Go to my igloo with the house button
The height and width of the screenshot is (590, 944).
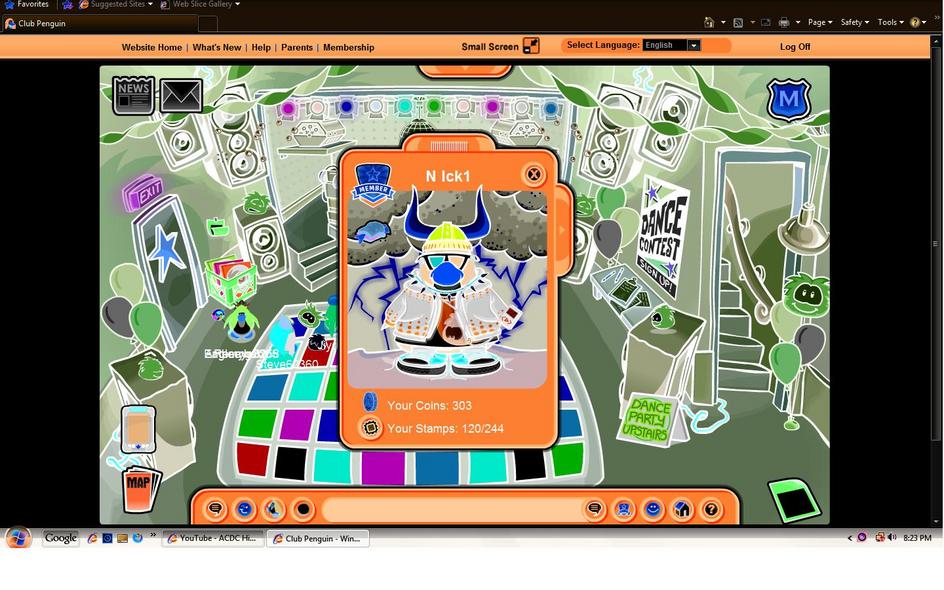pos(682,509)
